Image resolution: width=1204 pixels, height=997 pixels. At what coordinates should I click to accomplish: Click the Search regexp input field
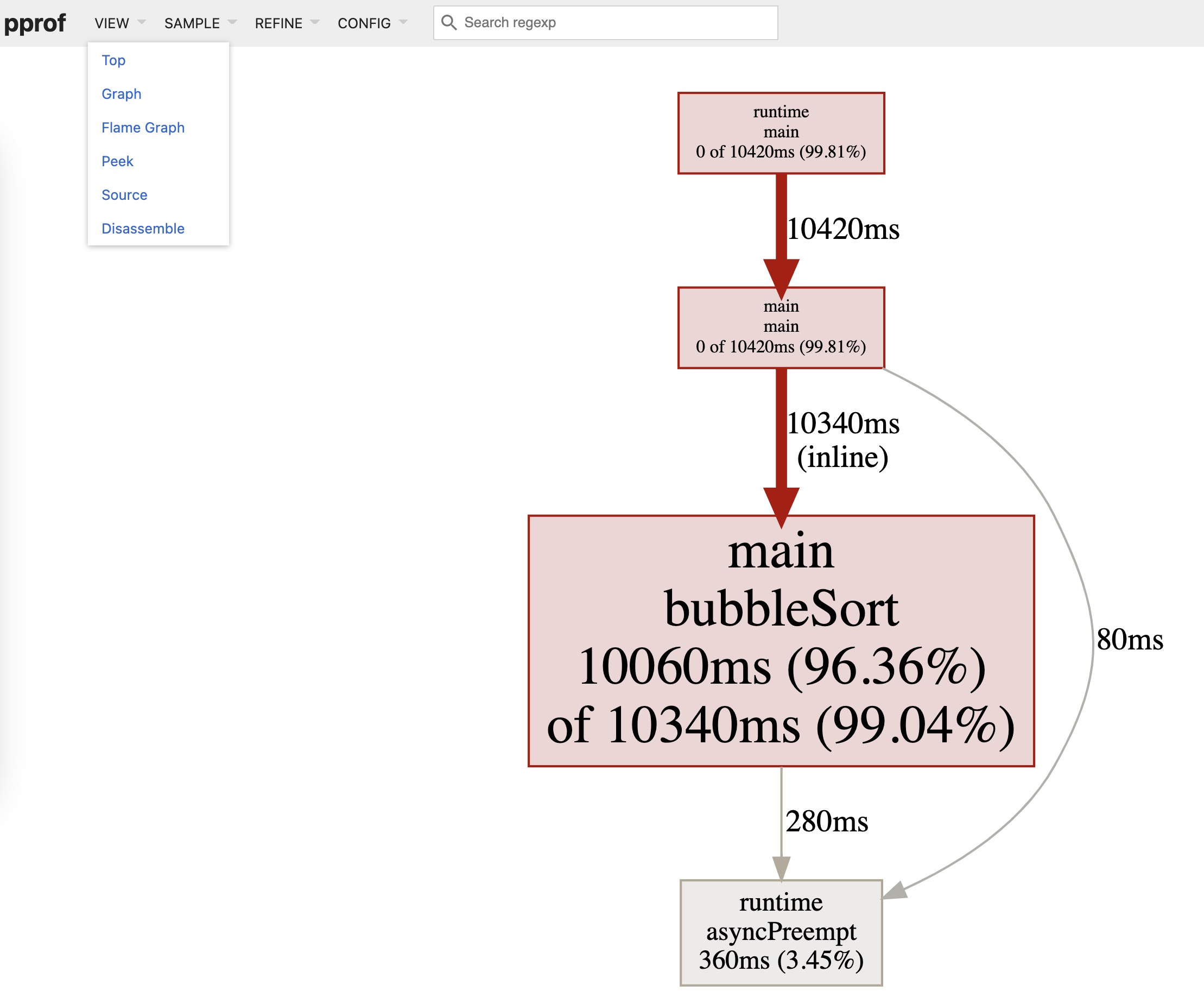tap(605, 22)
